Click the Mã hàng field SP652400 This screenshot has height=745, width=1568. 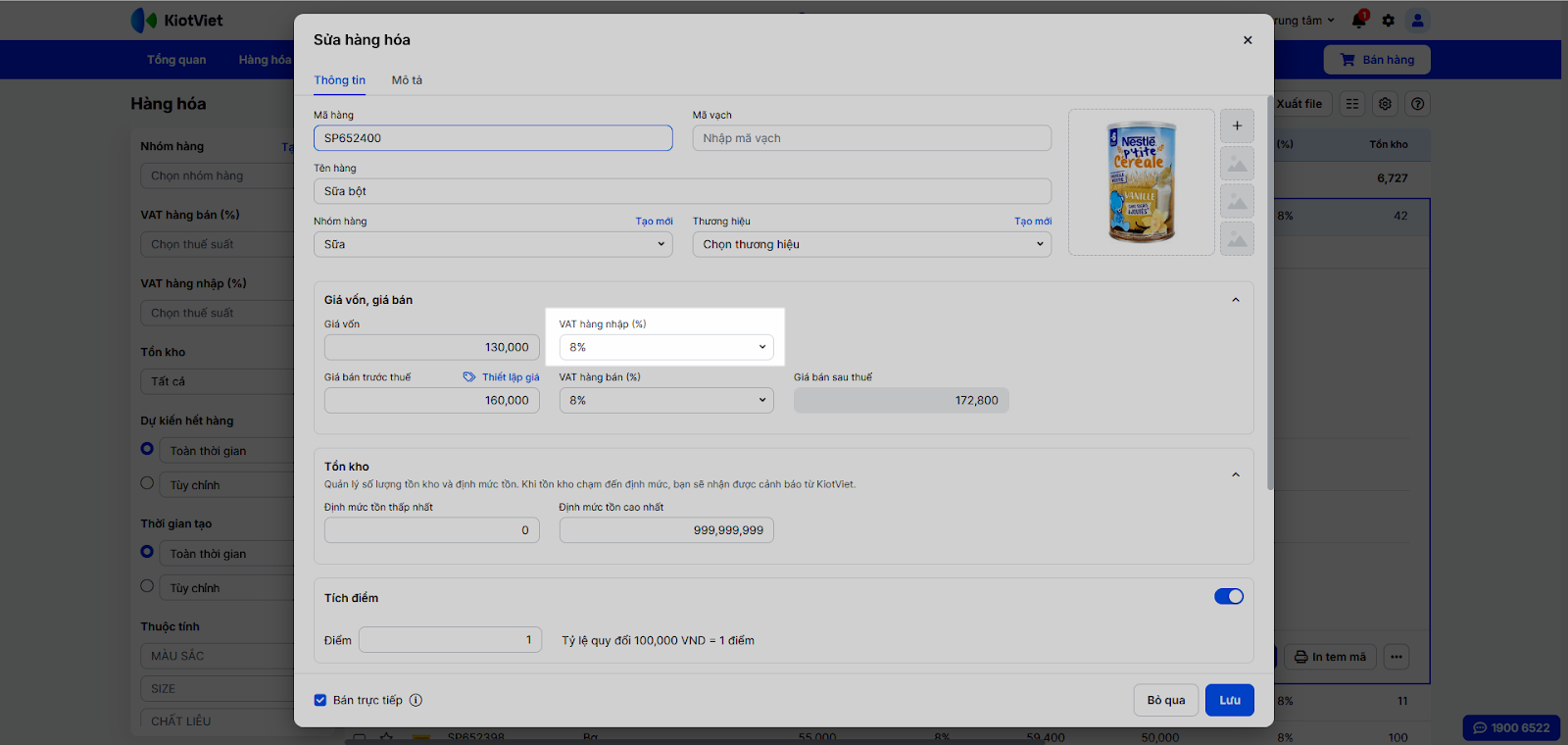coord(493,138)
